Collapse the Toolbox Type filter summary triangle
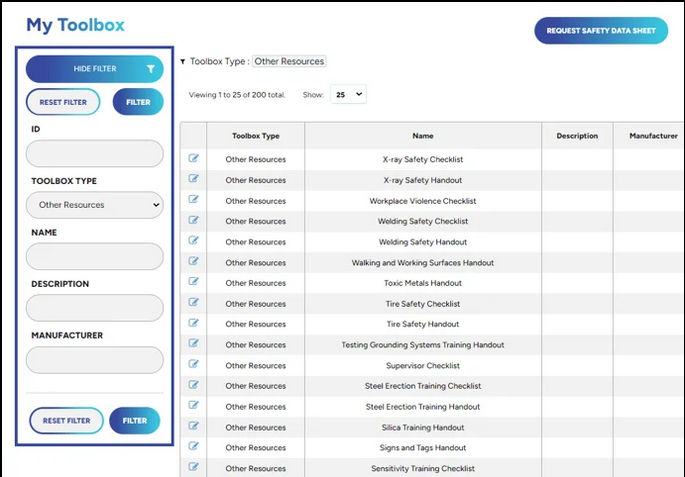Viewport: 685px width, 477px height. tap(183, 62)
